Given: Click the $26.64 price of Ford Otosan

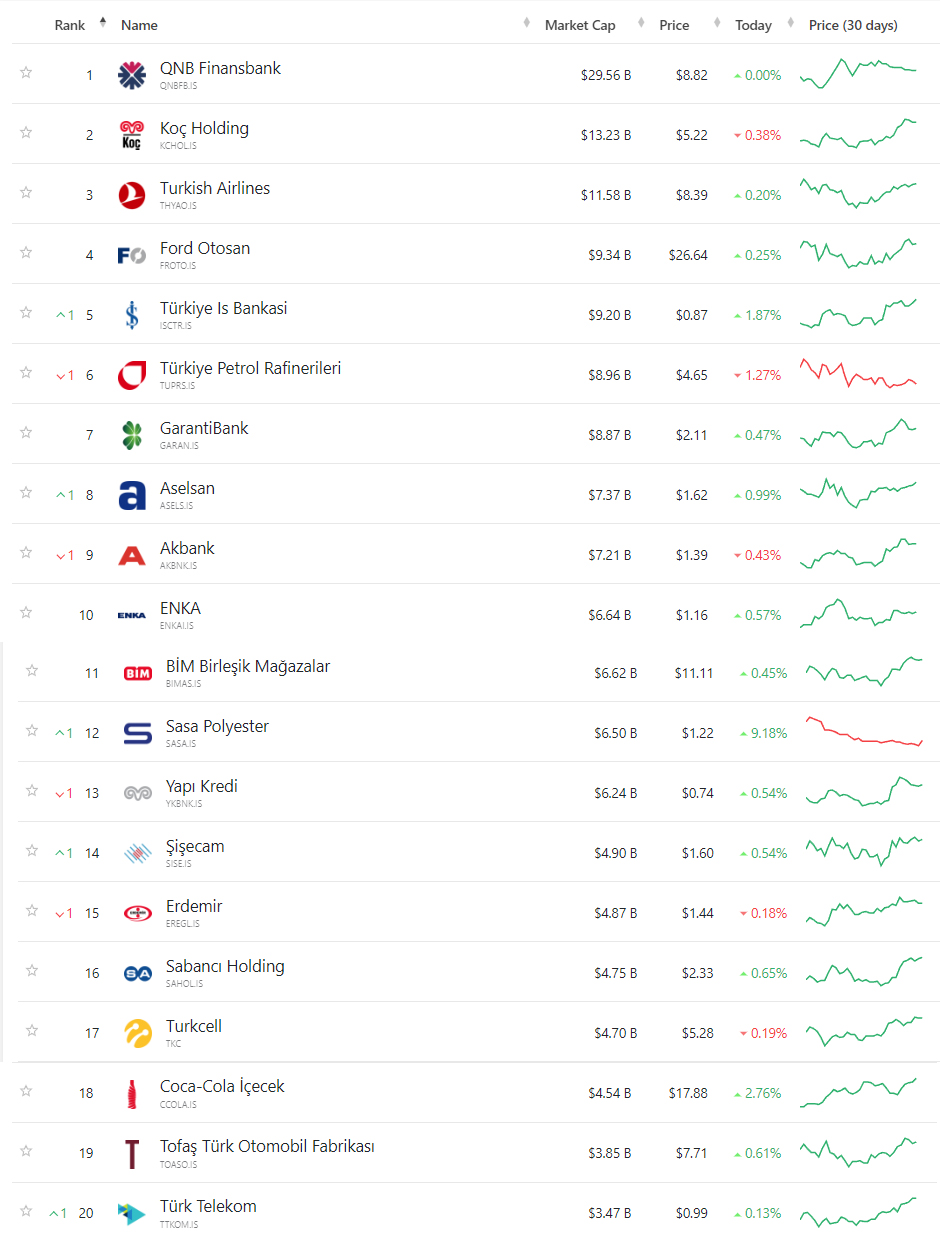Looking at the screenshot, I should 688,255.
